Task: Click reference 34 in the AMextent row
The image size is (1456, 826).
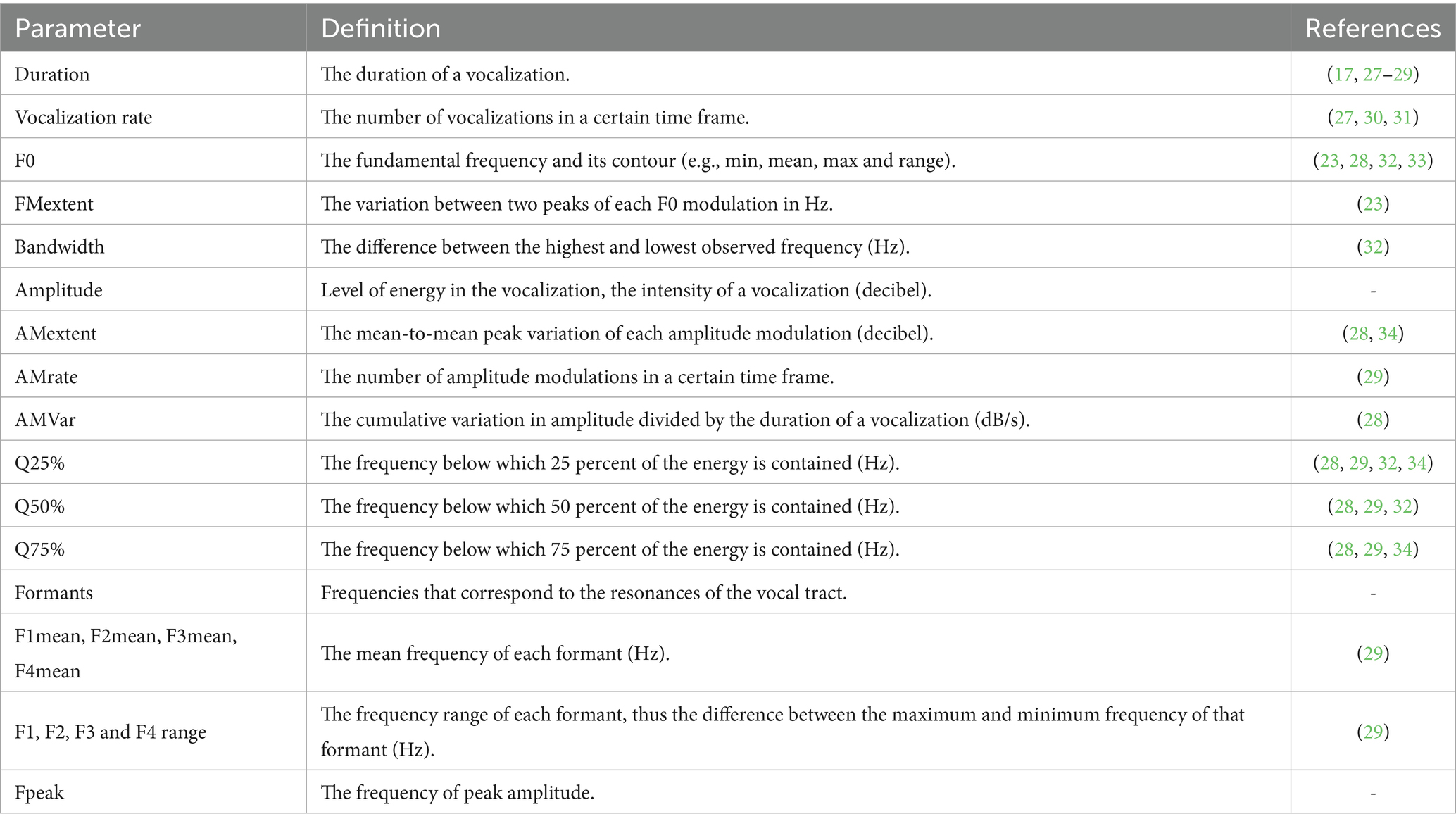Action: [x=1388, y=333]
